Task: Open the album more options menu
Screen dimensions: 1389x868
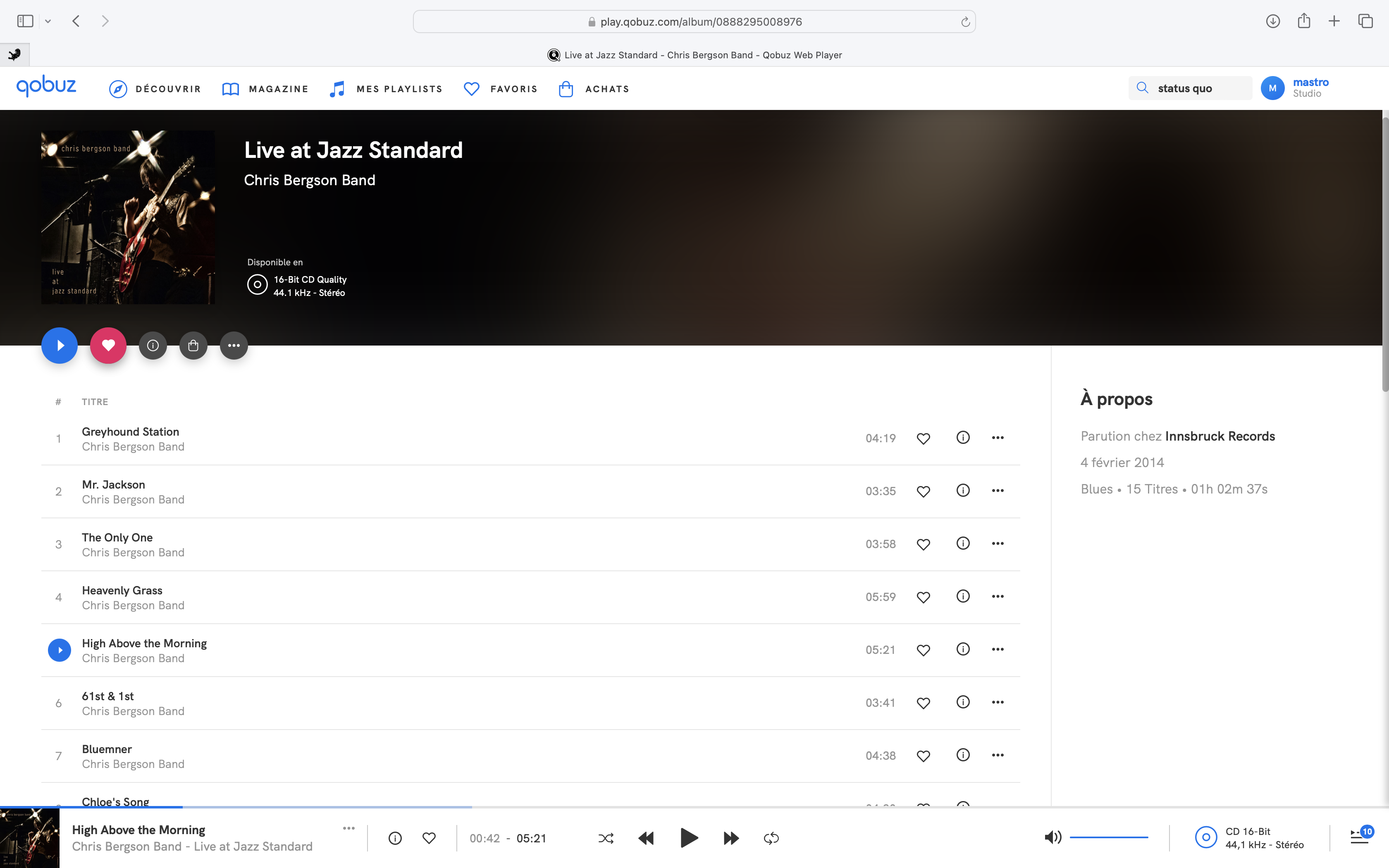Action: pos(234,346)
